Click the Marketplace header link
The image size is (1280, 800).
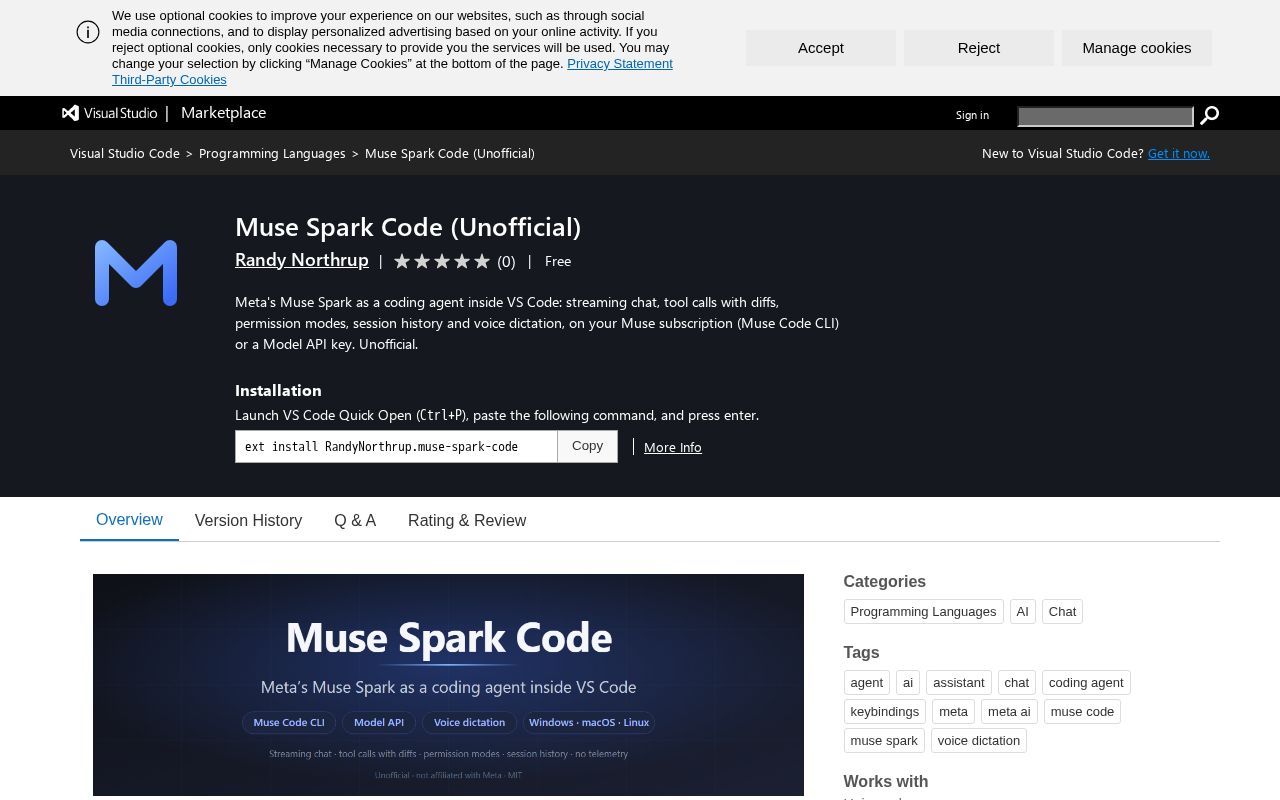[x=224, y=113]
